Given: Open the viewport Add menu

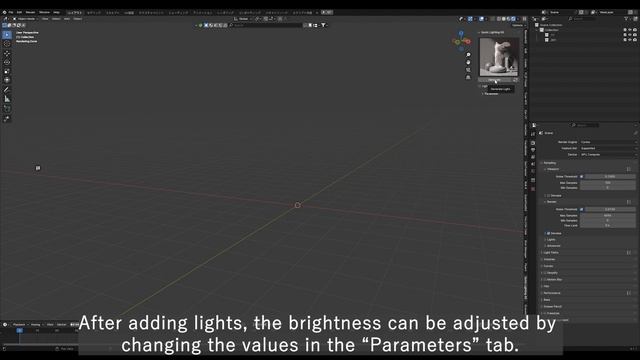Looking at the screenshot, I should coord(67,19).
